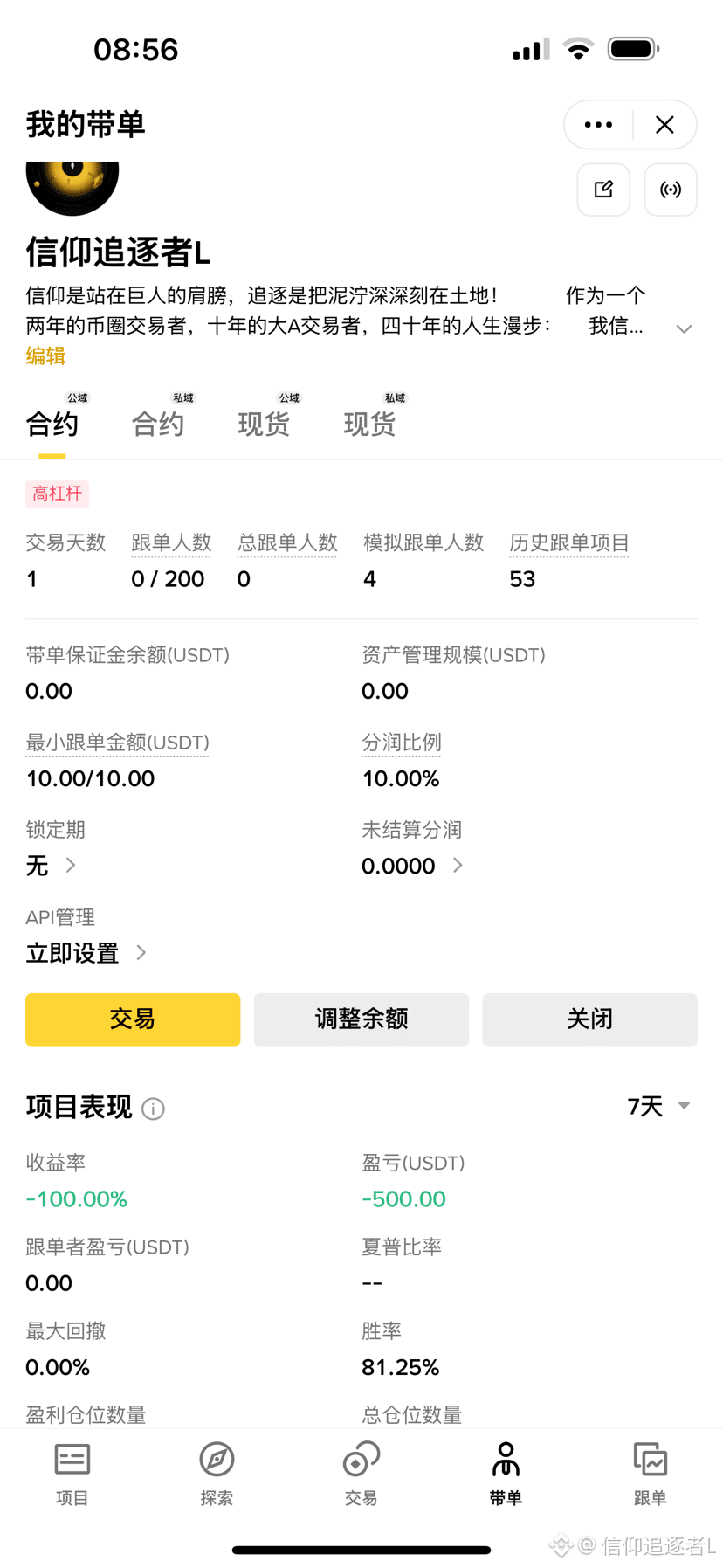
Task: Open 跟单 icon in bottom navigation
Action: coord(650,1473)
